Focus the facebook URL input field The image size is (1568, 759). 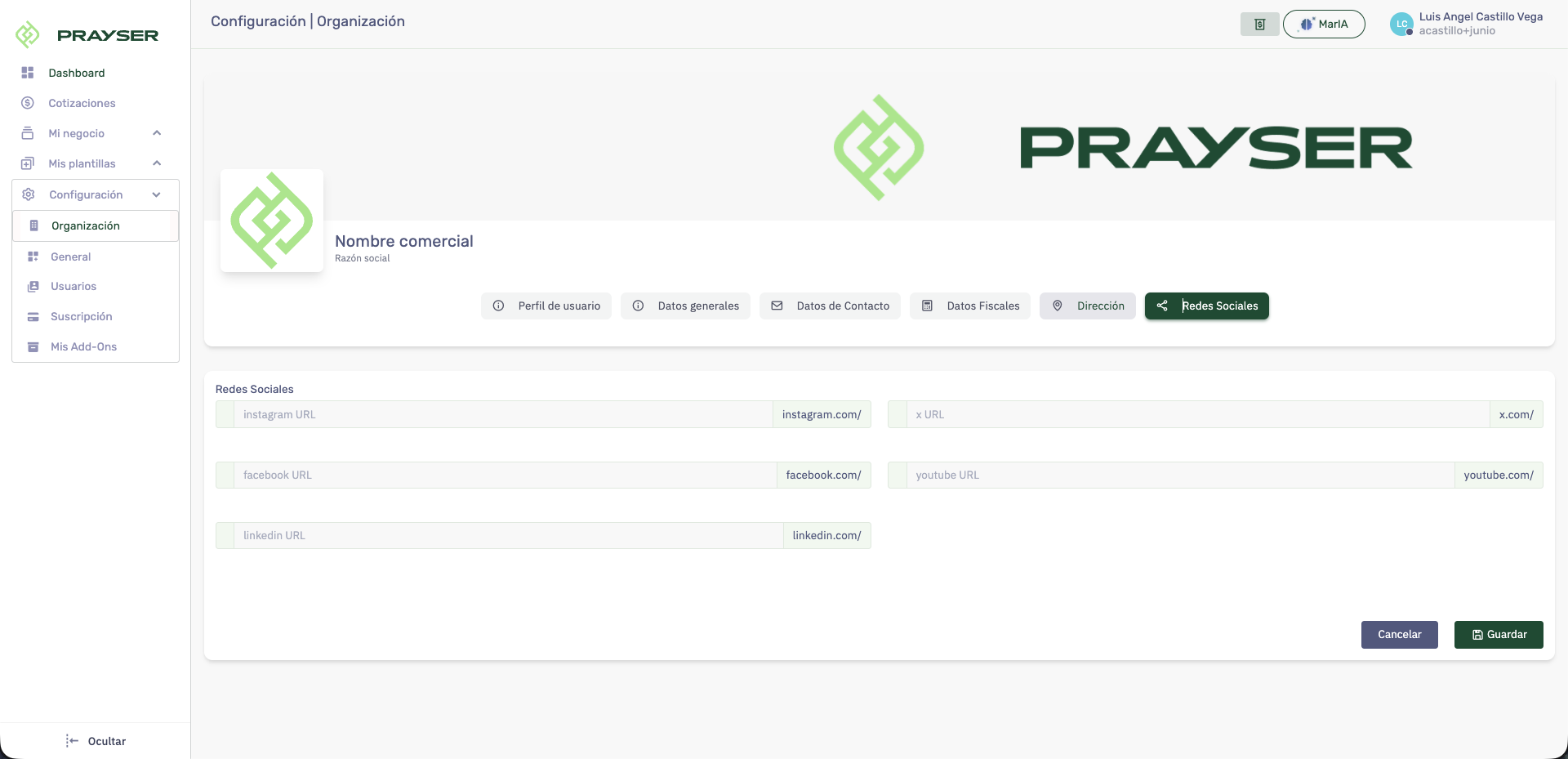tap(504, 475)
